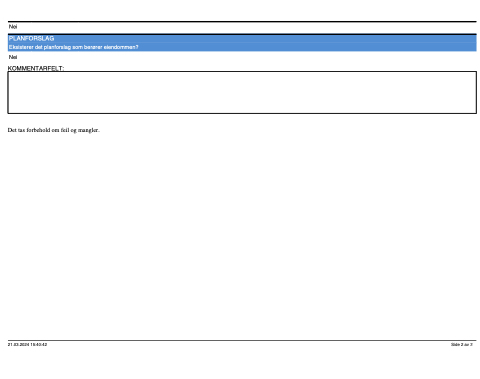Screen dimensions: 480x379
Task: Click the 'Nei' answer below the planforslag question
Action: tap(13, 57)
